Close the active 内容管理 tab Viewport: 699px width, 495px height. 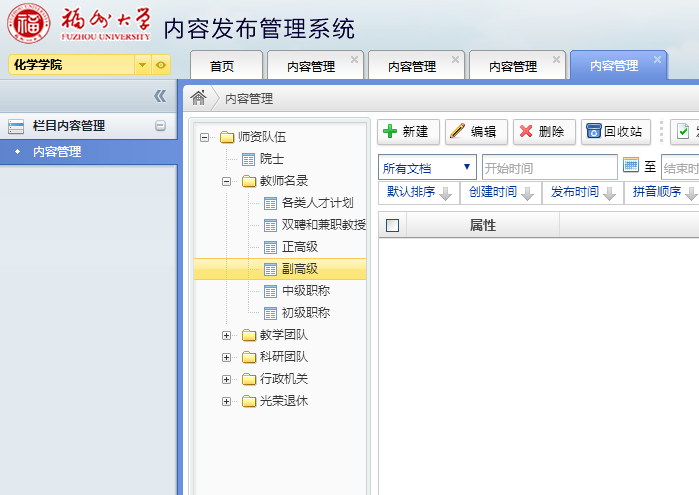point(657,59)
